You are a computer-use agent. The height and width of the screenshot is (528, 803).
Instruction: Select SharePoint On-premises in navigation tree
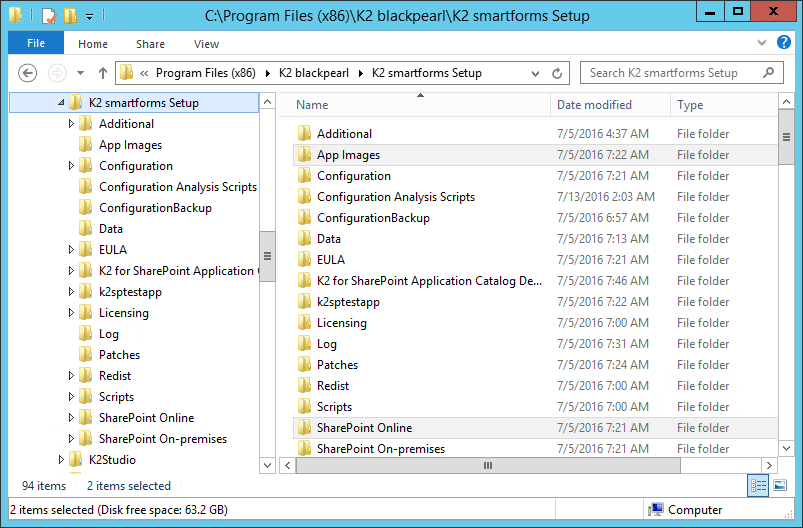click(x=162, y=439)
